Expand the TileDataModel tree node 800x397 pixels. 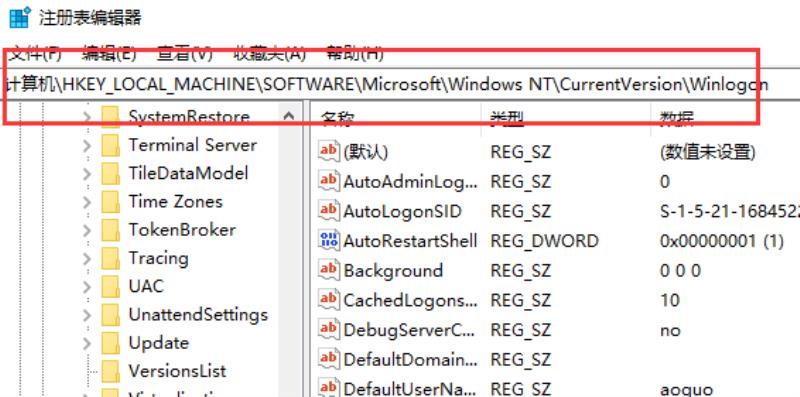point(87,174)
